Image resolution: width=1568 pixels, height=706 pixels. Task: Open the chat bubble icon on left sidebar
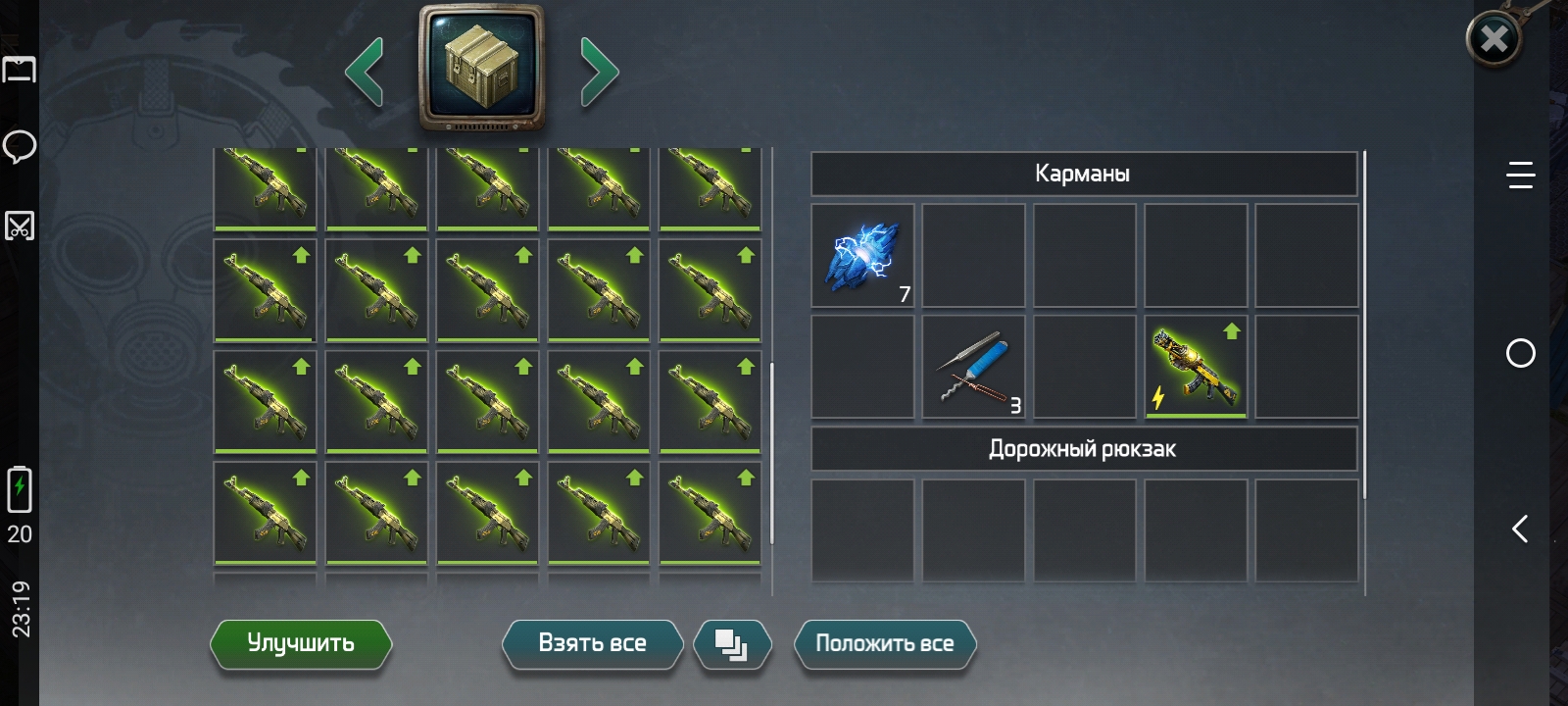pyautogui.click(x=20, y=147)
